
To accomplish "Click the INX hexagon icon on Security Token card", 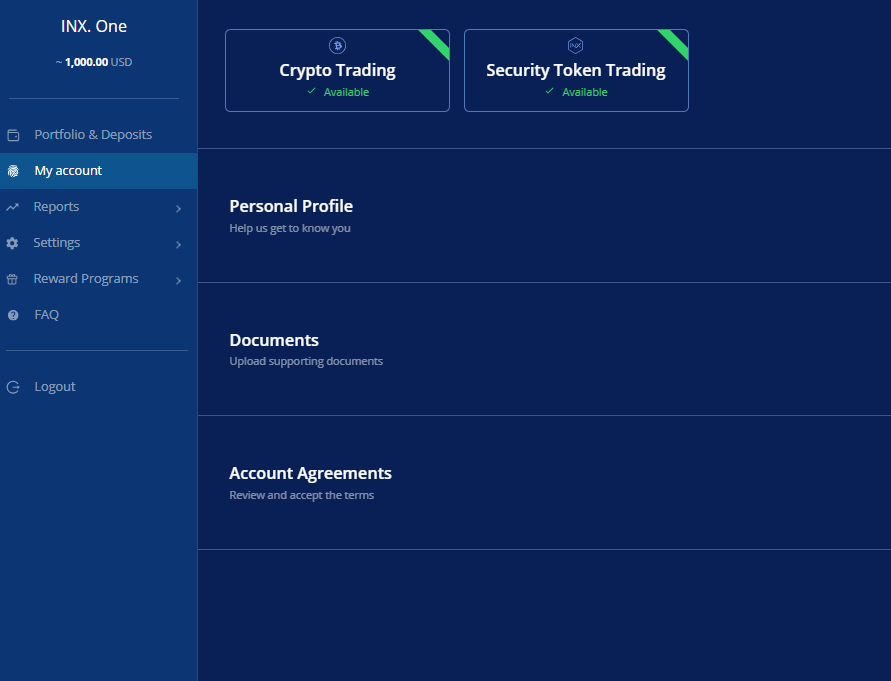I will 576,45.
